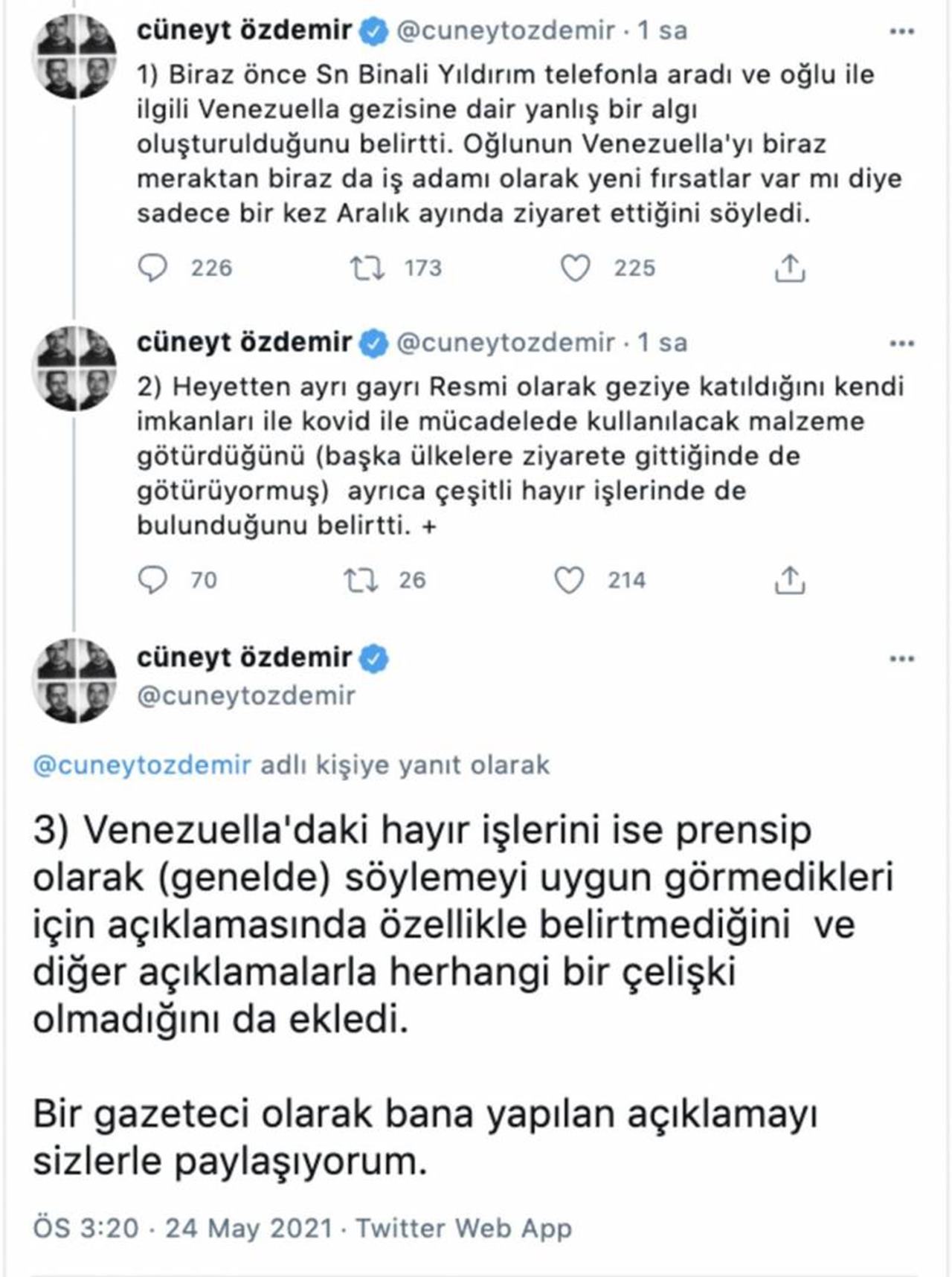Click cüneyt özdemir display name on third tweet
Screen dimensions: 952x1277
point(244,657)
